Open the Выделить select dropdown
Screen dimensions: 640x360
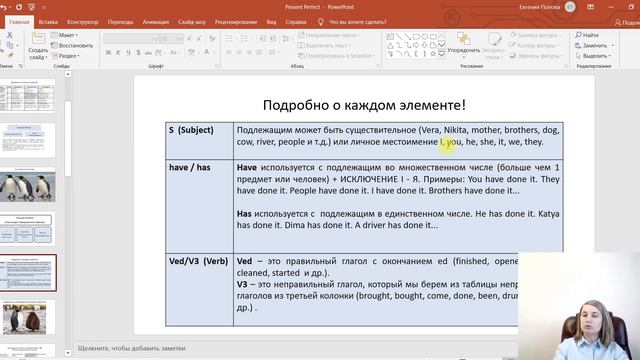(x=593, y=56)
